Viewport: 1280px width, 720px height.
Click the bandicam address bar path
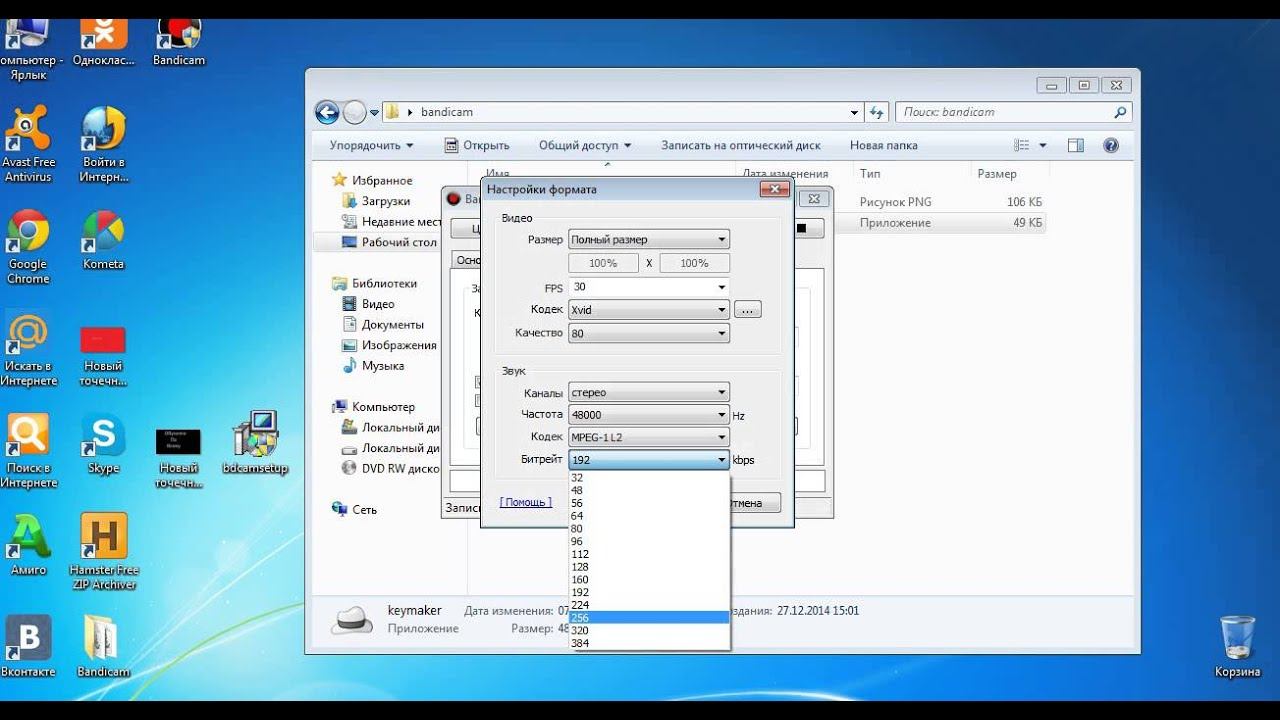[447, 112]
